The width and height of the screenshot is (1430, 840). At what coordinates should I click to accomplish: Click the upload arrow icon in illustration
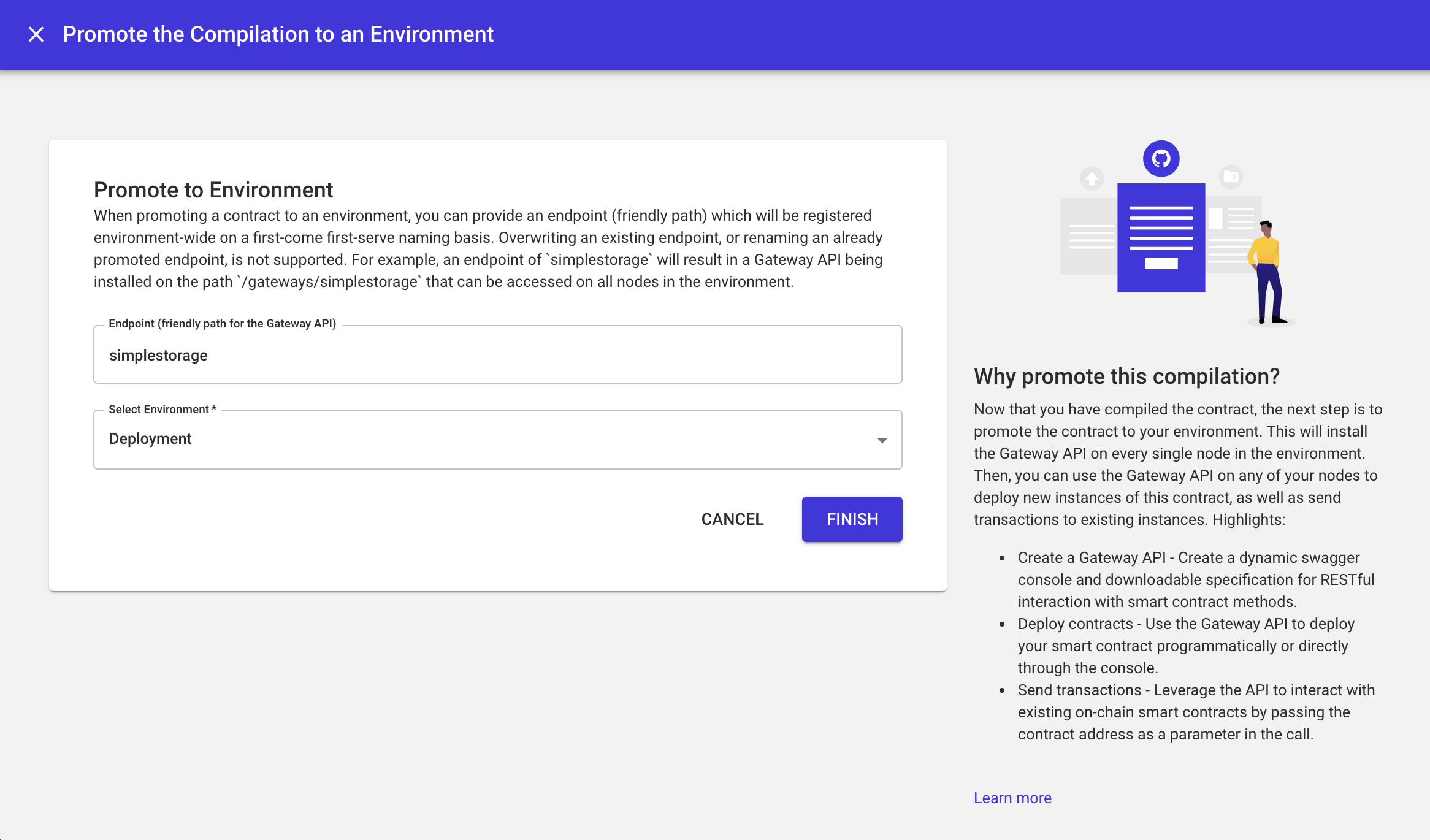[1092, 178]
